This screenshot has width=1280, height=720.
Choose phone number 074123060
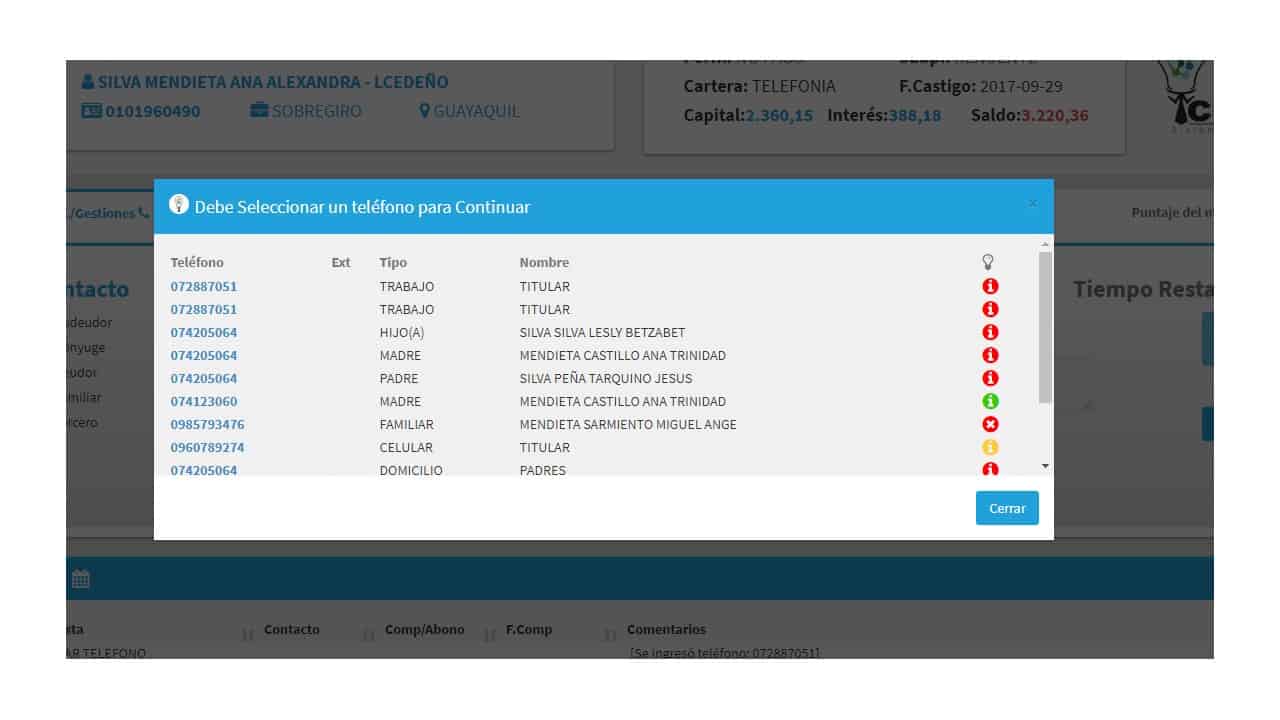(204, 401)
